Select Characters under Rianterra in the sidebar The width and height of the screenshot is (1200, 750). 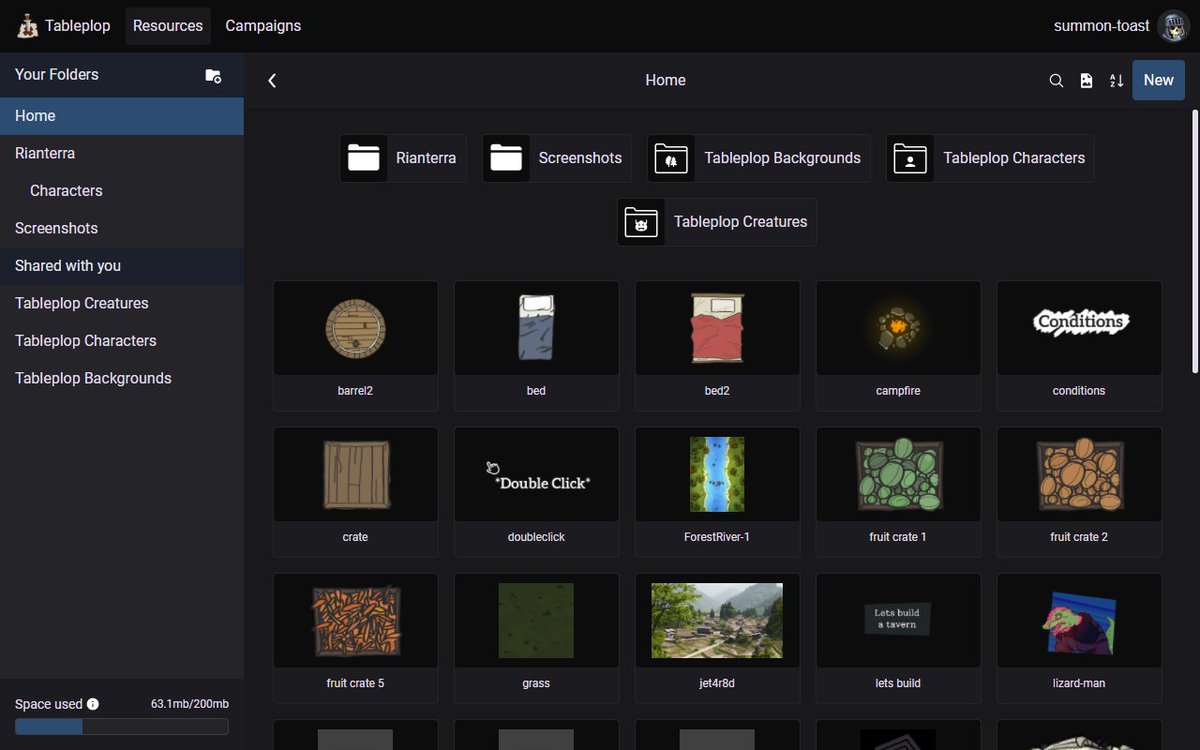[x=66, y=190]
